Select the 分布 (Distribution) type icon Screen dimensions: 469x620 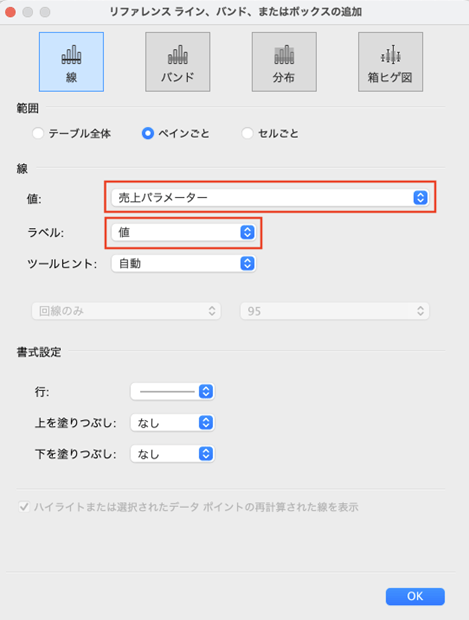click(284, 62)
